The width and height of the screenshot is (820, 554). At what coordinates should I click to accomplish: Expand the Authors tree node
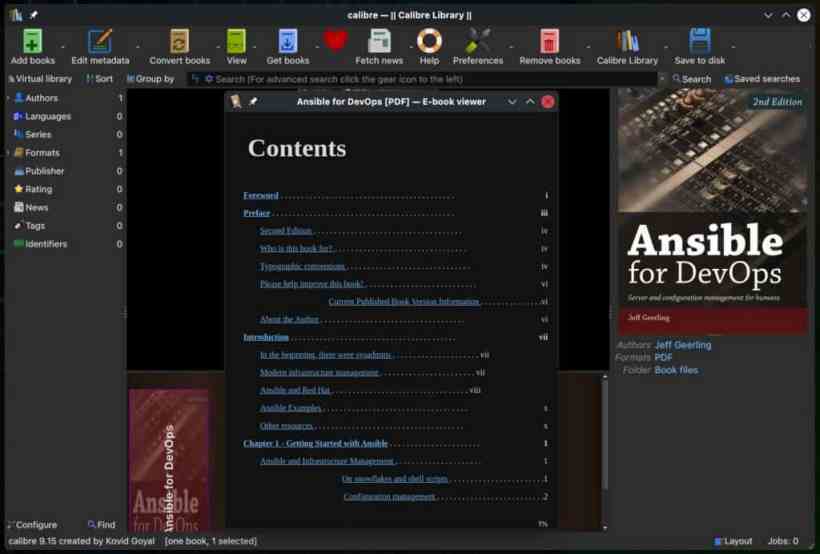tap(8, 98)
